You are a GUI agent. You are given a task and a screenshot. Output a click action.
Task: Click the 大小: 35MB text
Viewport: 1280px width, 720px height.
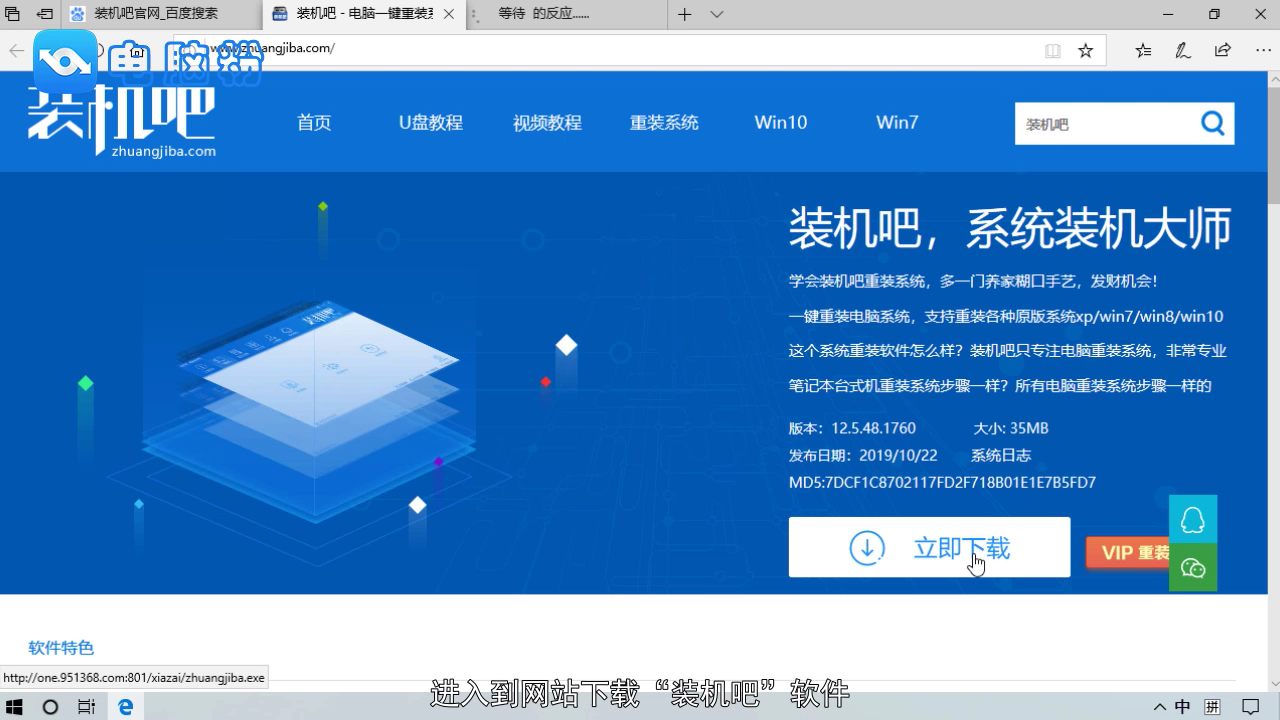click(1011, 428)
